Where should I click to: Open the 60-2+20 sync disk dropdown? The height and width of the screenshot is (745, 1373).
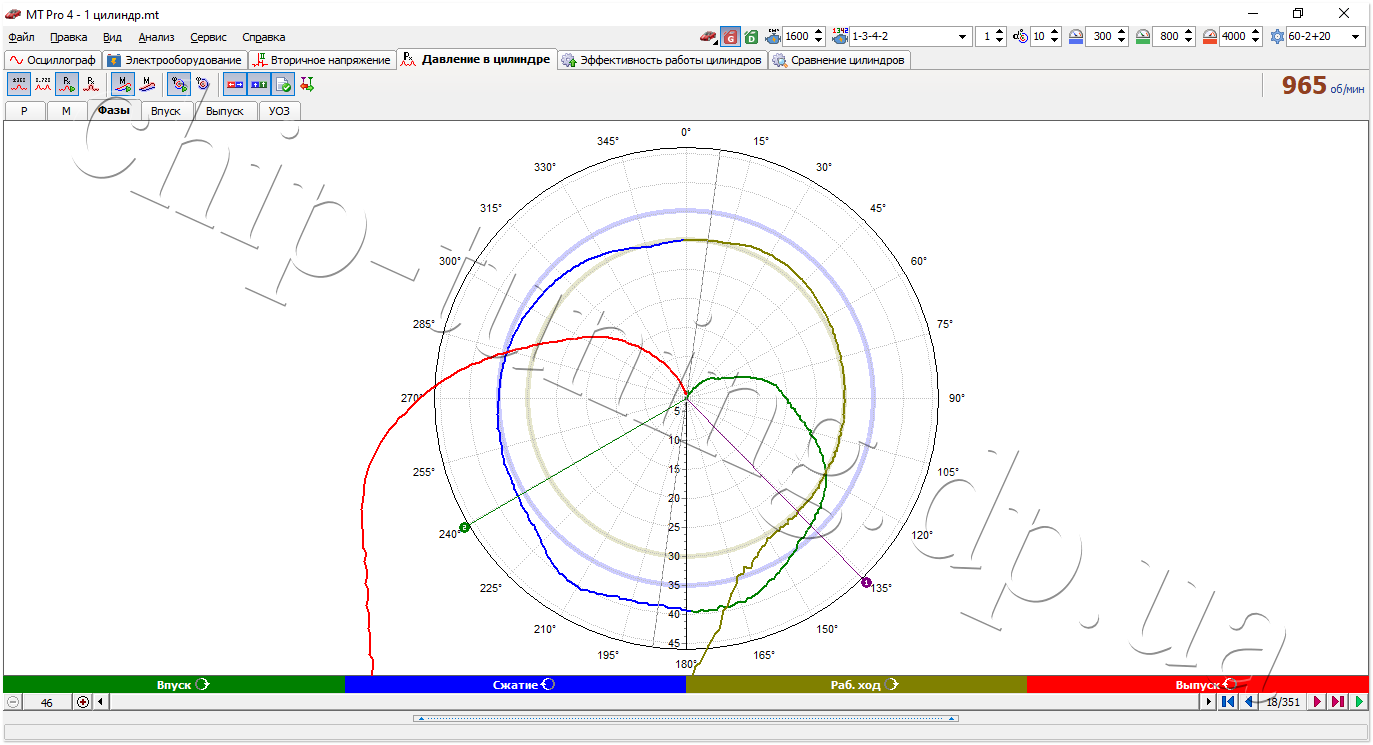[1326, 36]
